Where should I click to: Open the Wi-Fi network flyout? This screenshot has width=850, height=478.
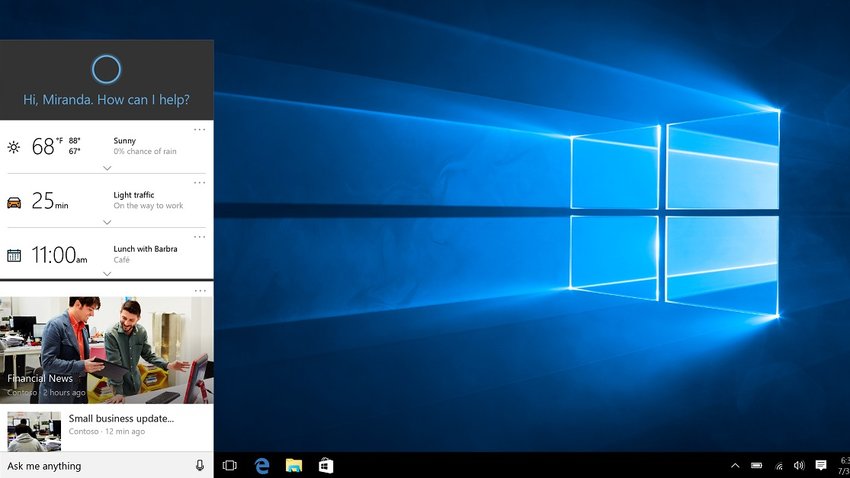(778, 466)
